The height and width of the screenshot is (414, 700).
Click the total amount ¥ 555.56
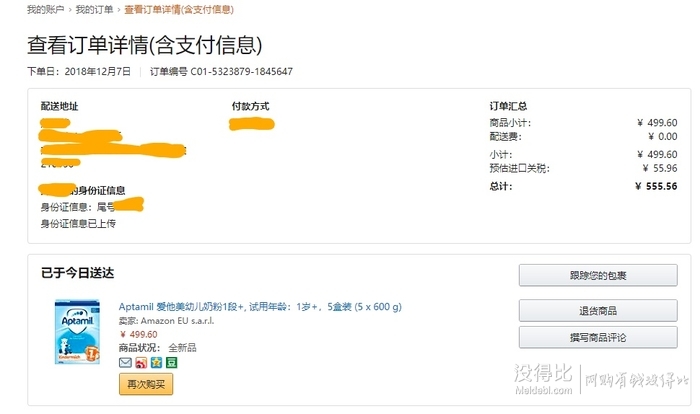coord(656,186)
